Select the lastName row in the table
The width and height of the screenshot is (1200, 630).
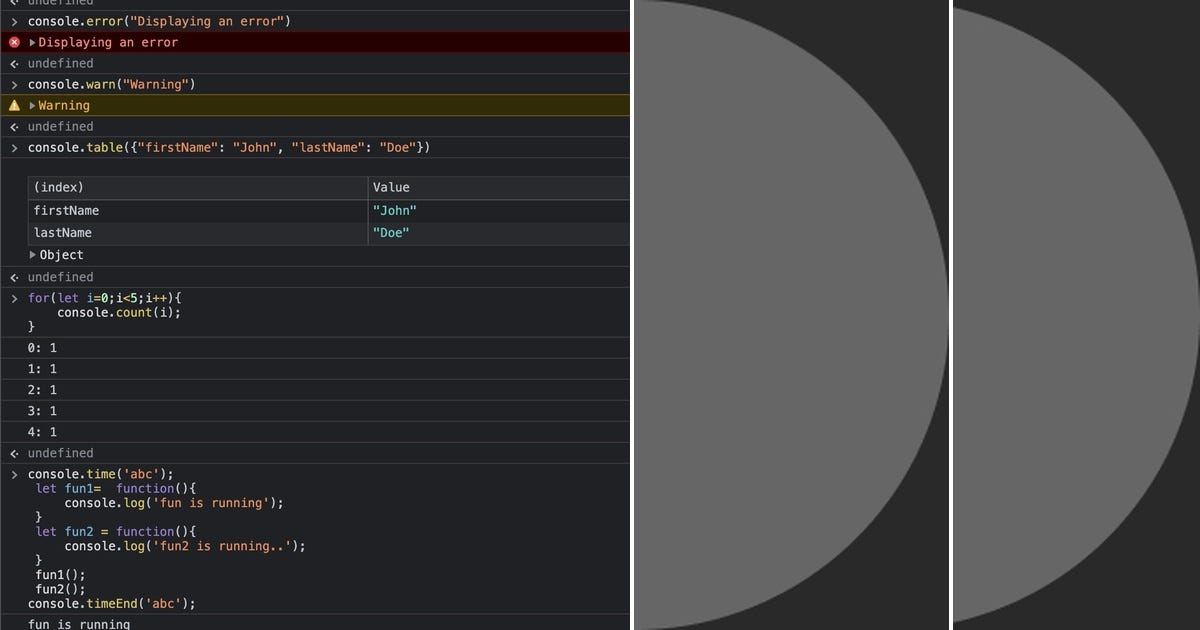[65, 232]
